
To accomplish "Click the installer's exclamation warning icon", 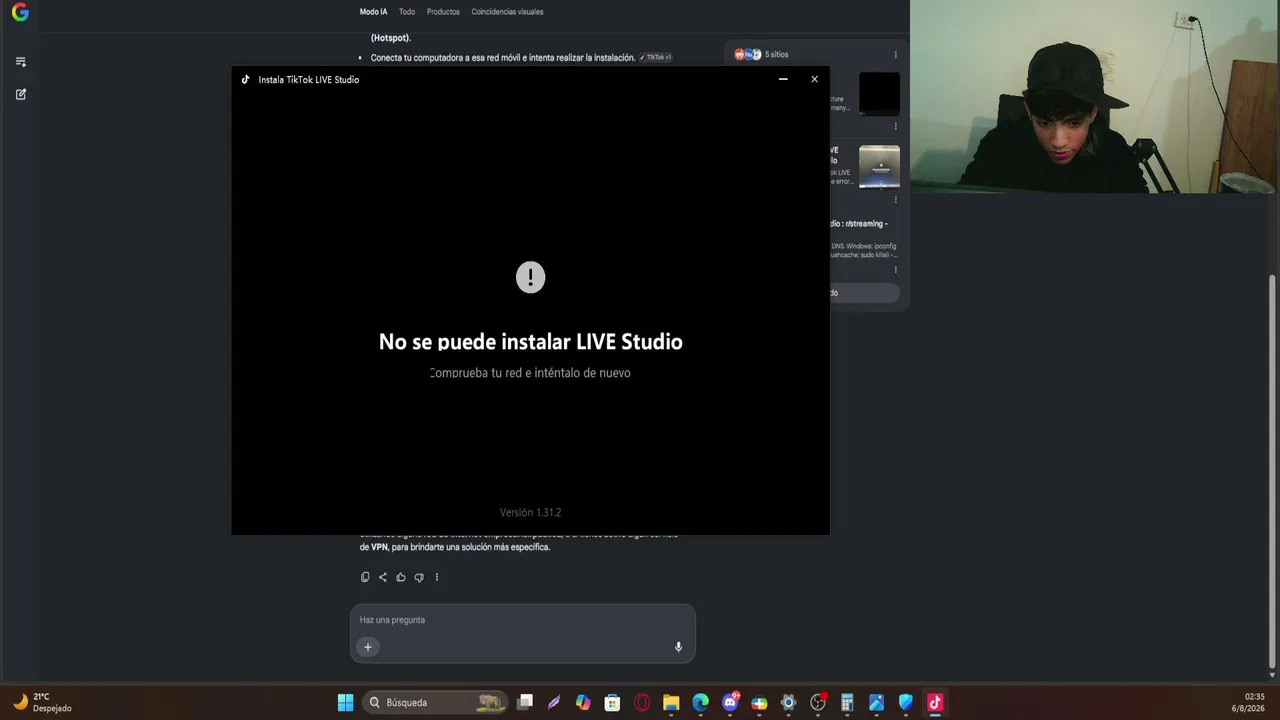I will tap(530, 278).
